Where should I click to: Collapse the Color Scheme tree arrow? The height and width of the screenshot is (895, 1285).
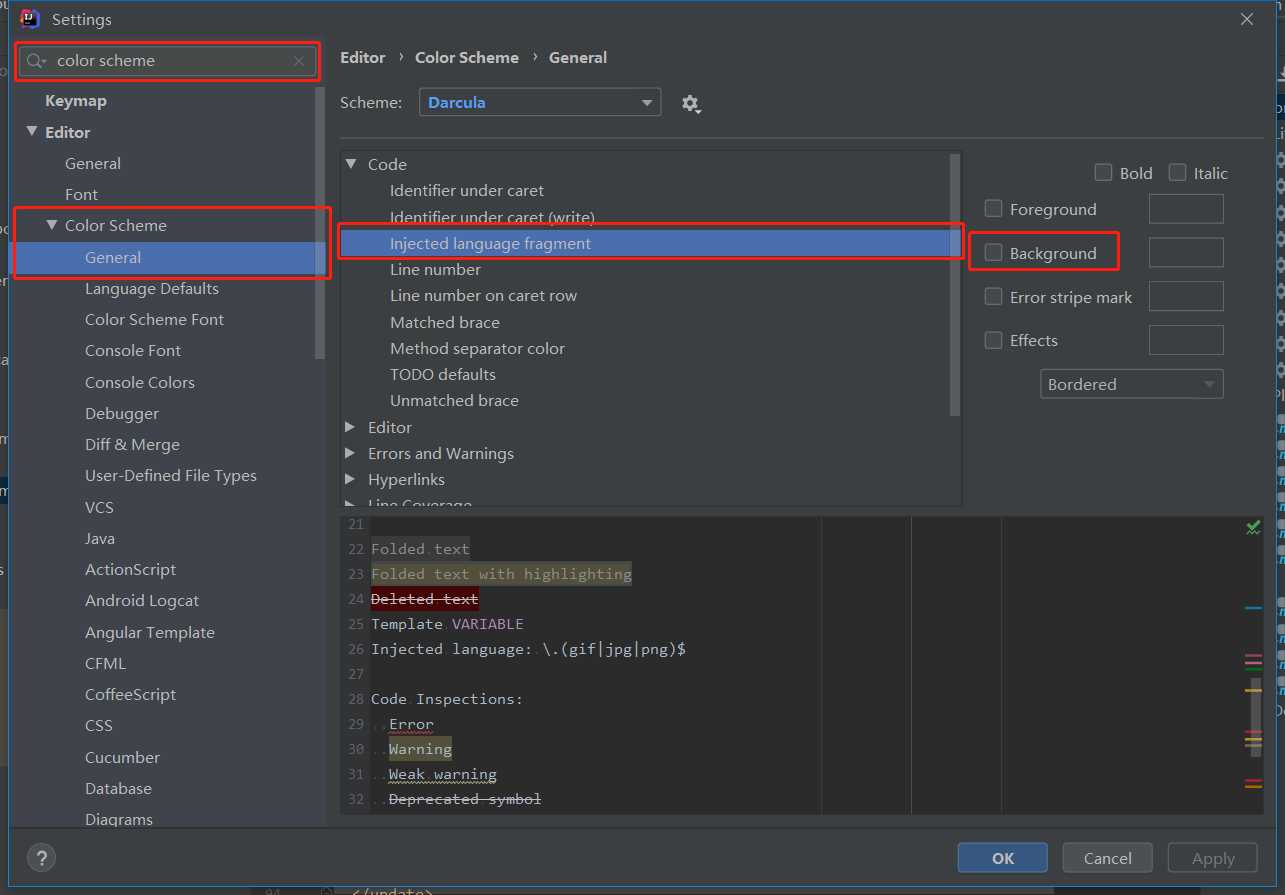pos(52,225)
